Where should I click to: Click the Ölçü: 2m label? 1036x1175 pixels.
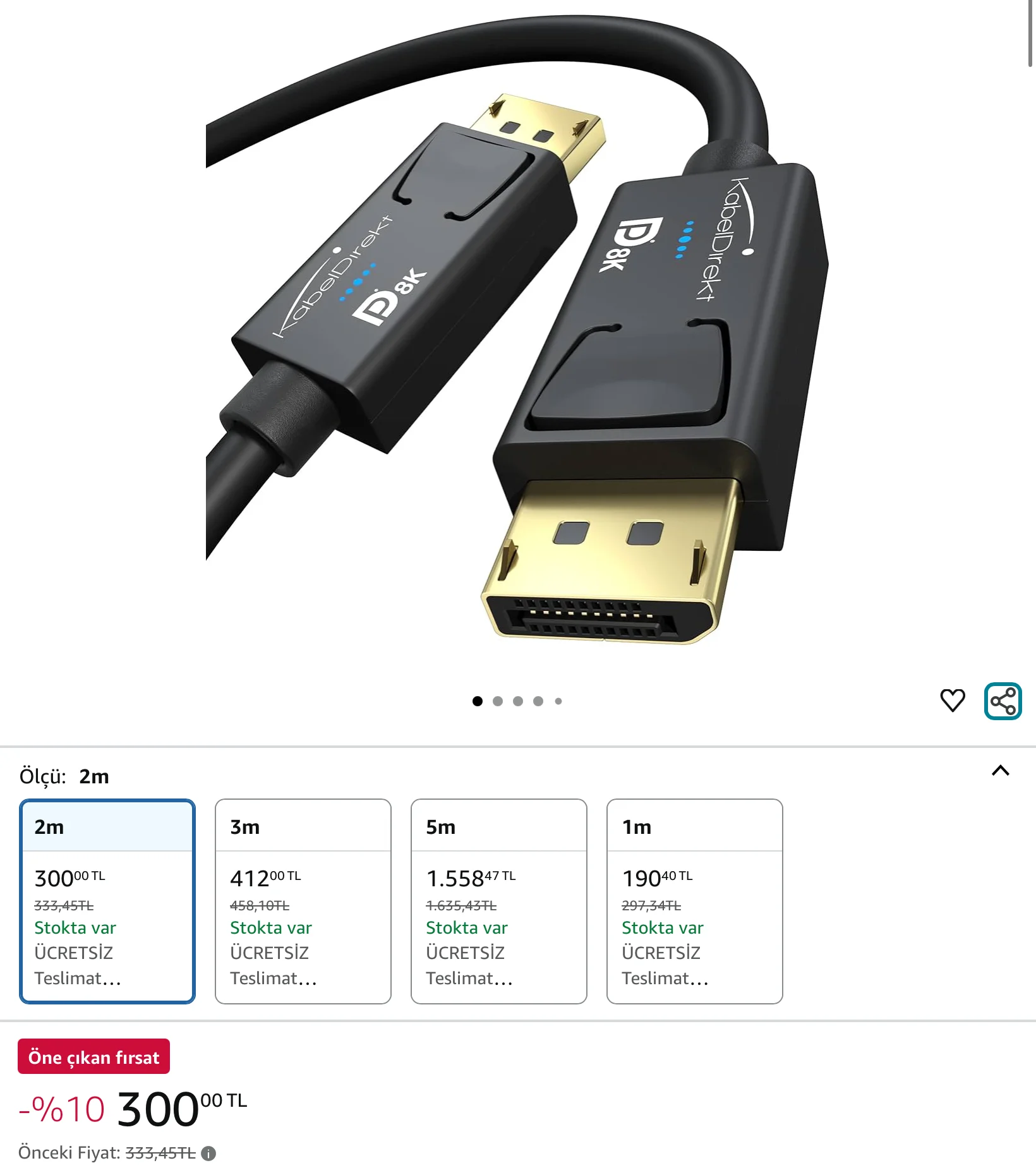64,776
